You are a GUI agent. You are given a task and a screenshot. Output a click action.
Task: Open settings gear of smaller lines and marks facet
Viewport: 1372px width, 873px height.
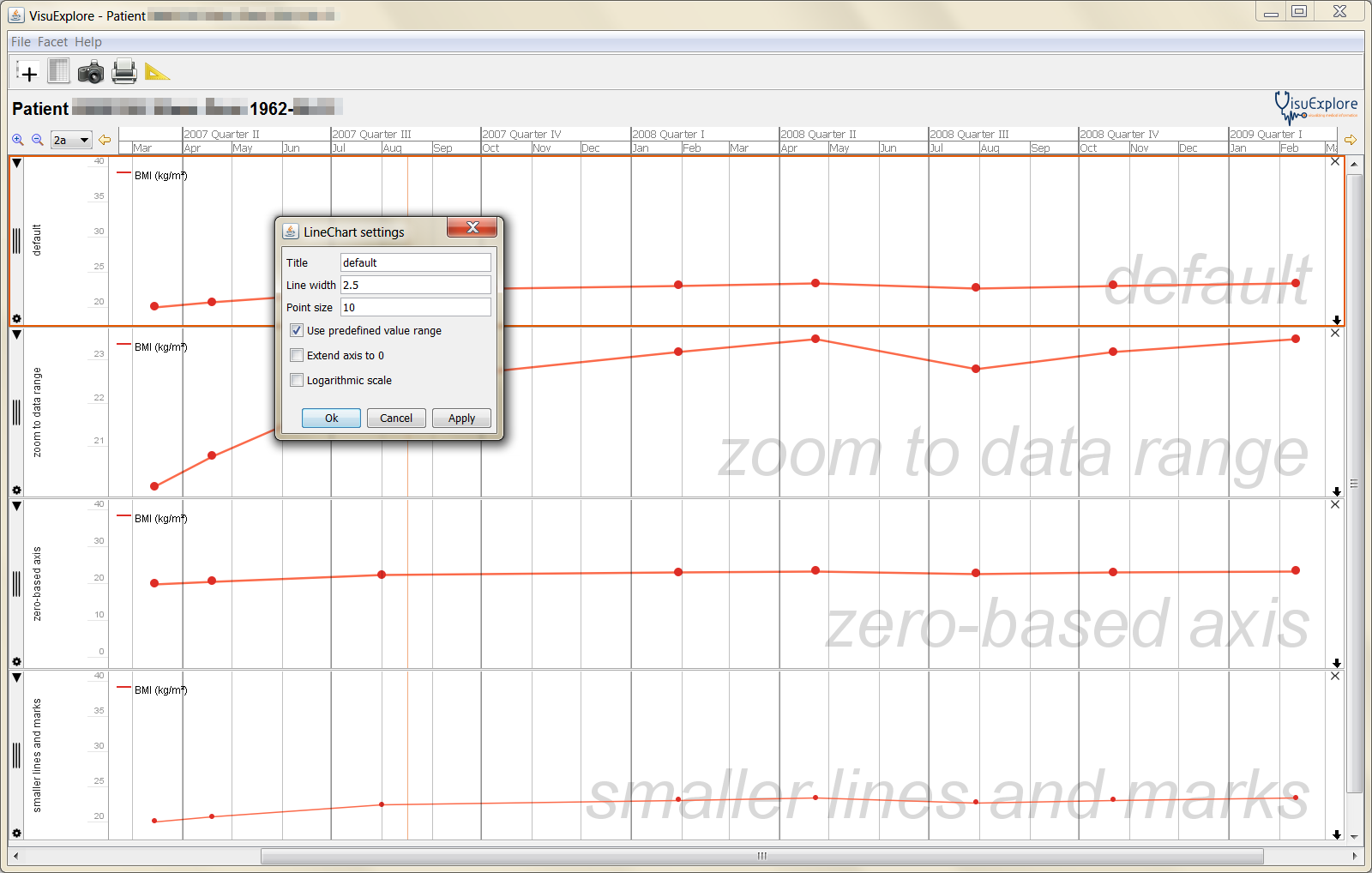point(16,834)
